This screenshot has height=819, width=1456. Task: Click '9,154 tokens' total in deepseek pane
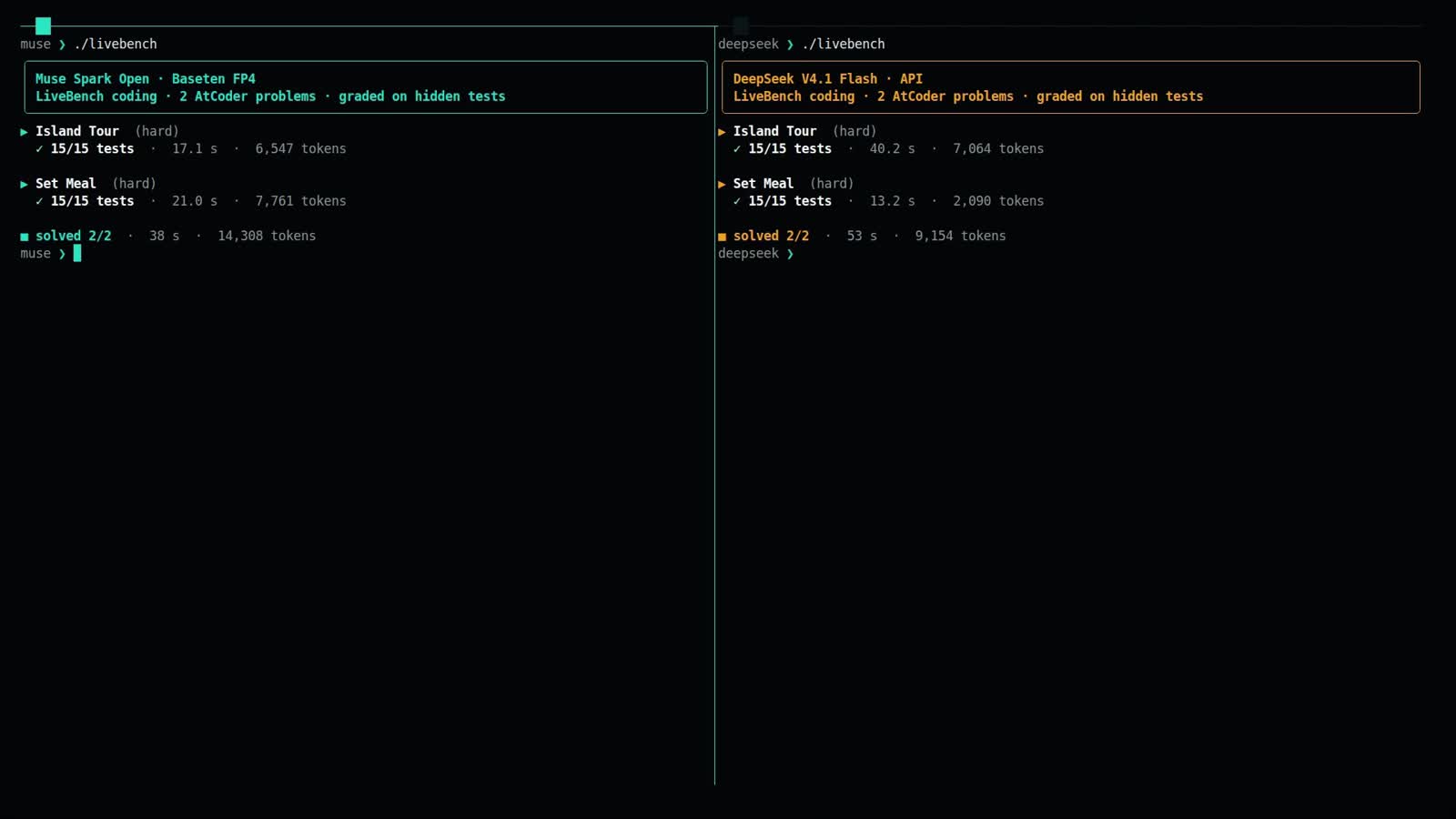pos(960,236)
